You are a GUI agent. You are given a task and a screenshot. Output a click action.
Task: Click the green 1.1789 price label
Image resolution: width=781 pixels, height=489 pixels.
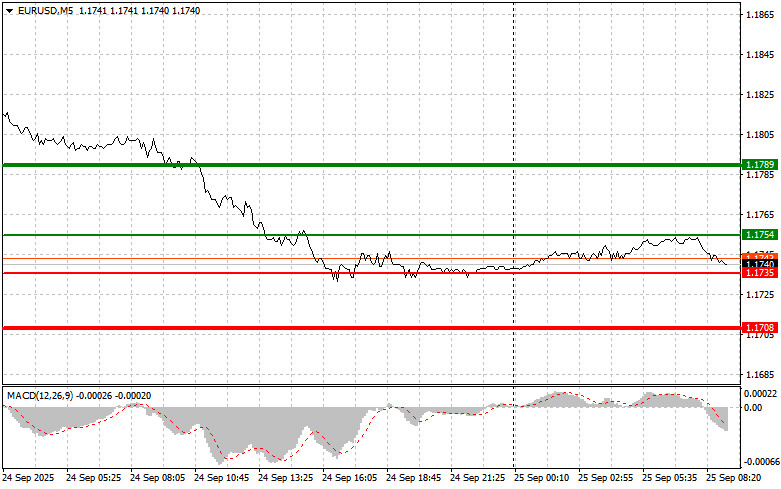pos(755,164)
